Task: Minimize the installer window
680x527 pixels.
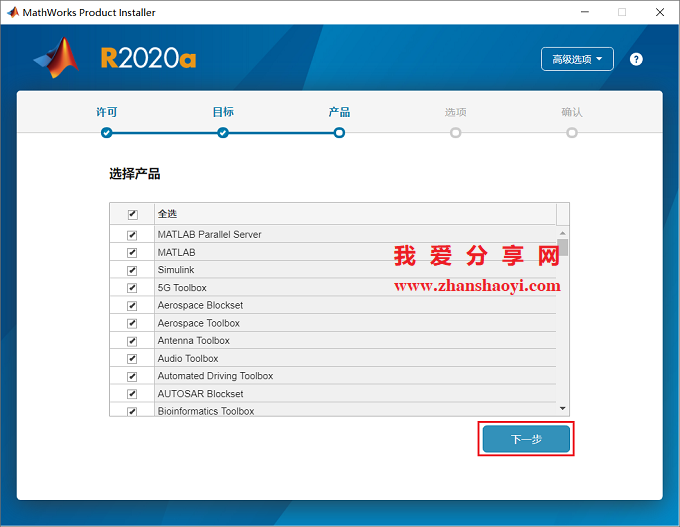Action: click(585, 12)
